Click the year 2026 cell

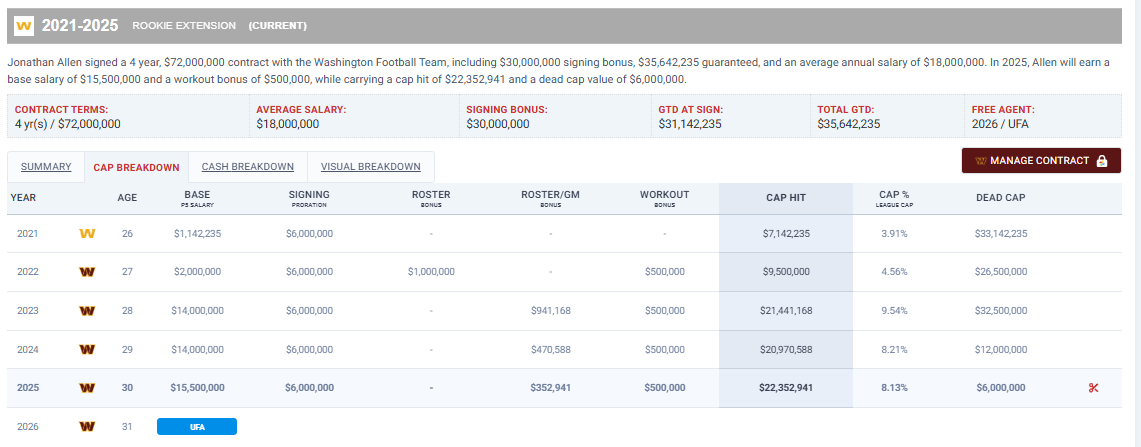tap(28, 427)
